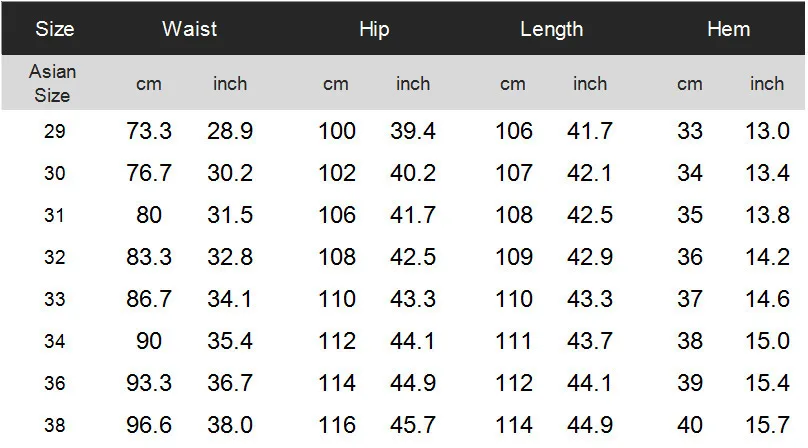Click the Asian Size subheader

click(x=52, y=83)
